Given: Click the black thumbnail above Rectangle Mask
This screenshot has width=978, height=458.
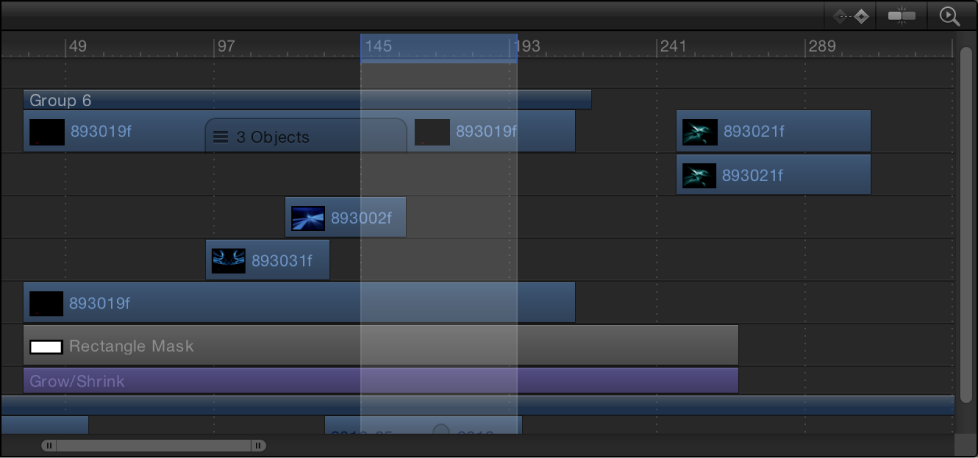Looking at the screenshot, I should coord(46,304).
